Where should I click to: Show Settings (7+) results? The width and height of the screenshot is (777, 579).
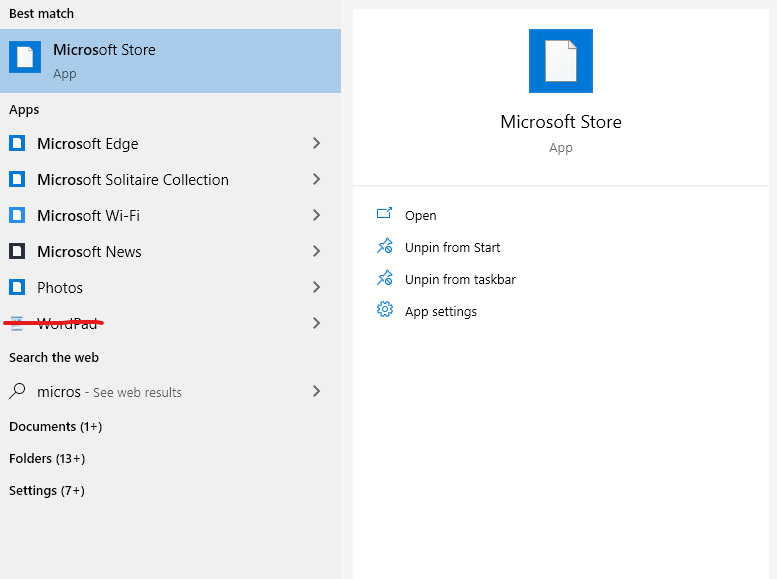click(47, 490)
